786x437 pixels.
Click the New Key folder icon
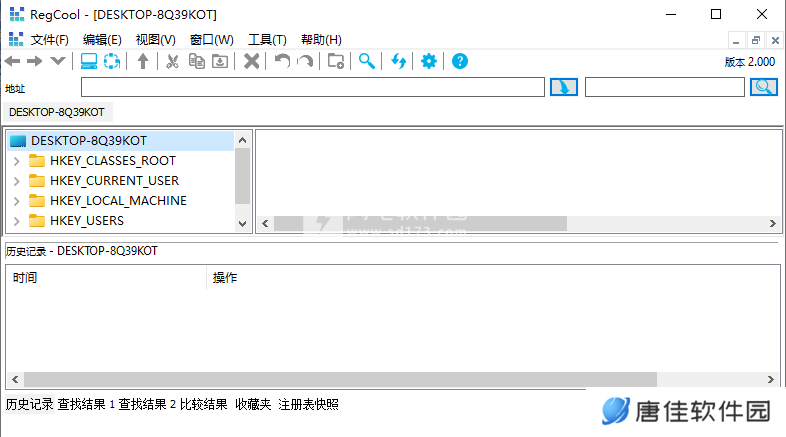point(335,61)
